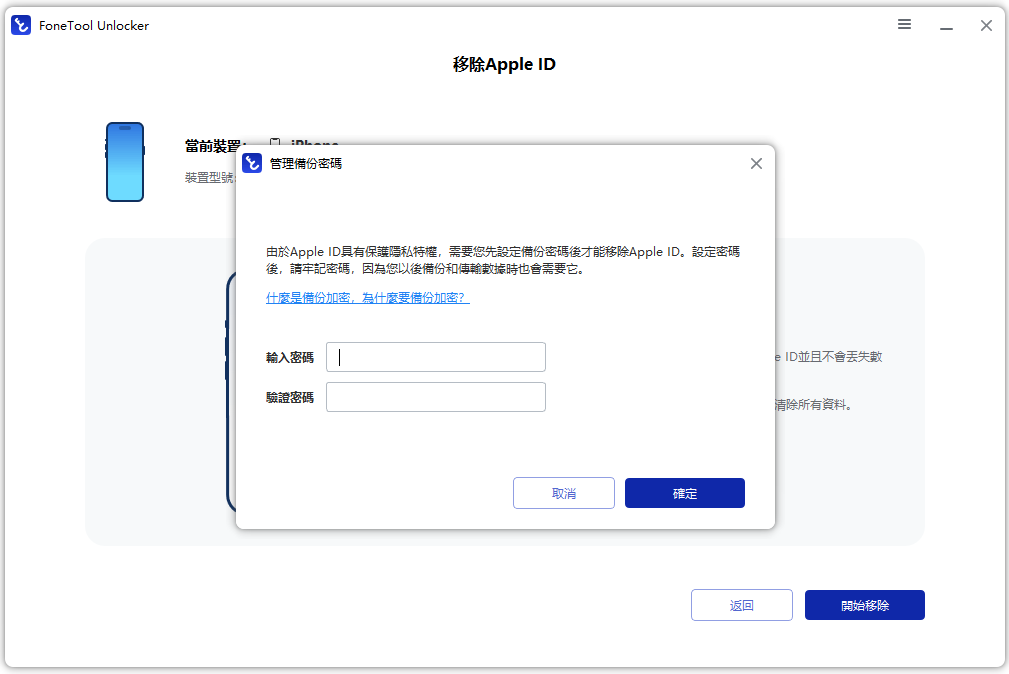Image resolution: width=1009 pixels, height=674 pixels.
Task: Minimize the FoneTool Unlocker window
Action: [x=946, y=26]
